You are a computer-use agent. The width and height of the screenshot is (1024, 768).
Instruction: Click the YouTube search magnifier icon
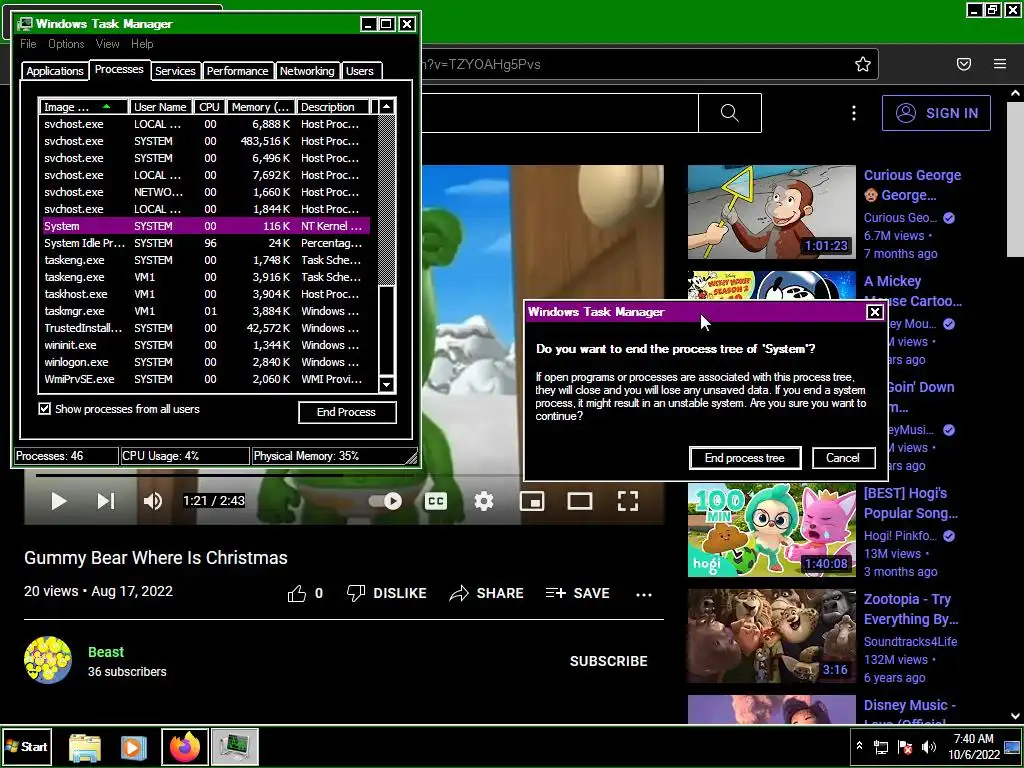click(729, 113)
